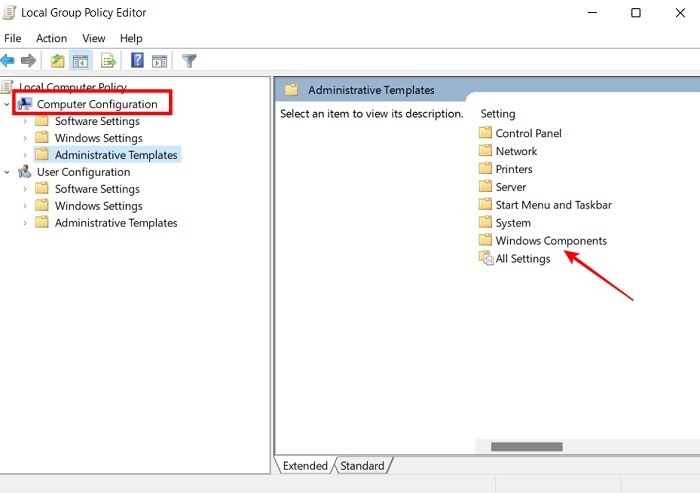Click the Printers folder icon
The width and height of the screenshot is (700, 493).
[485, 168]
